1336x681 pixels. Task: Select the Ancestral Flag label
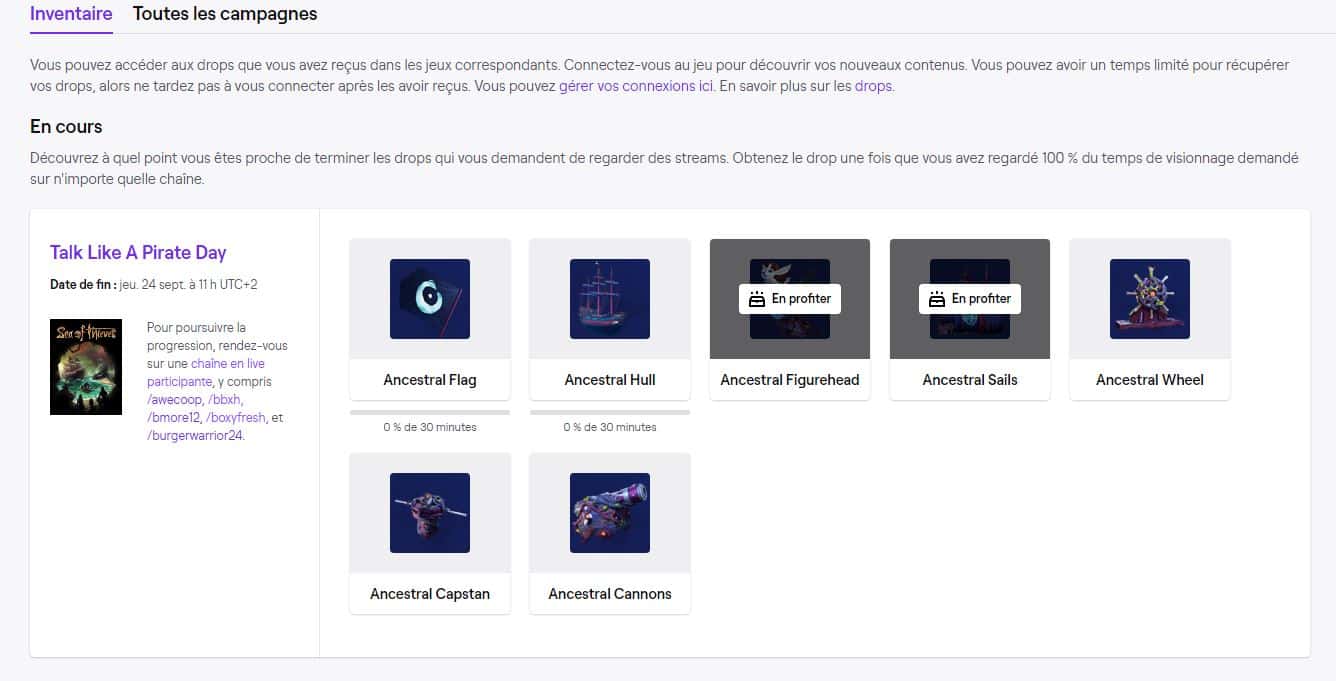click(x=430, y=380)
